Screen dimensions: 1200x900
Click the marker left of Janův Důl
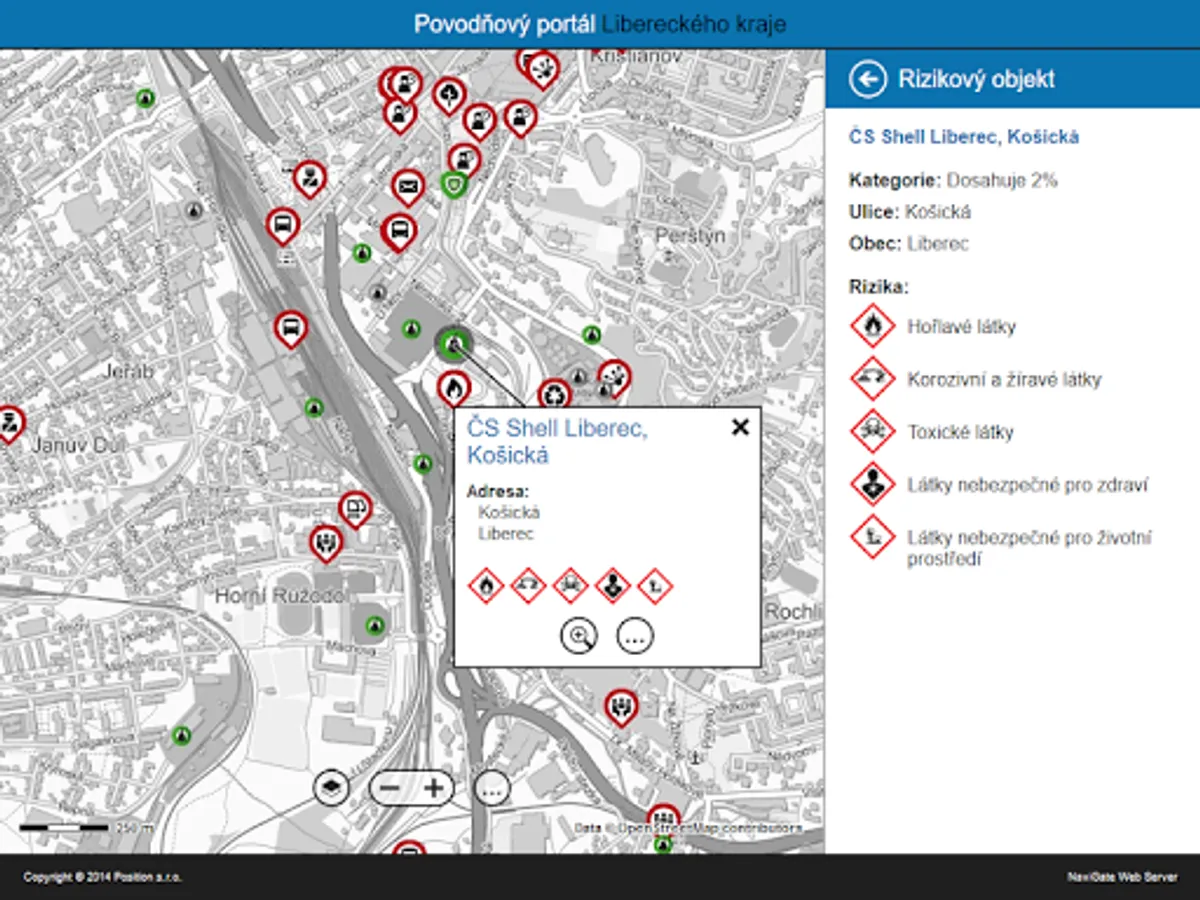9,424
